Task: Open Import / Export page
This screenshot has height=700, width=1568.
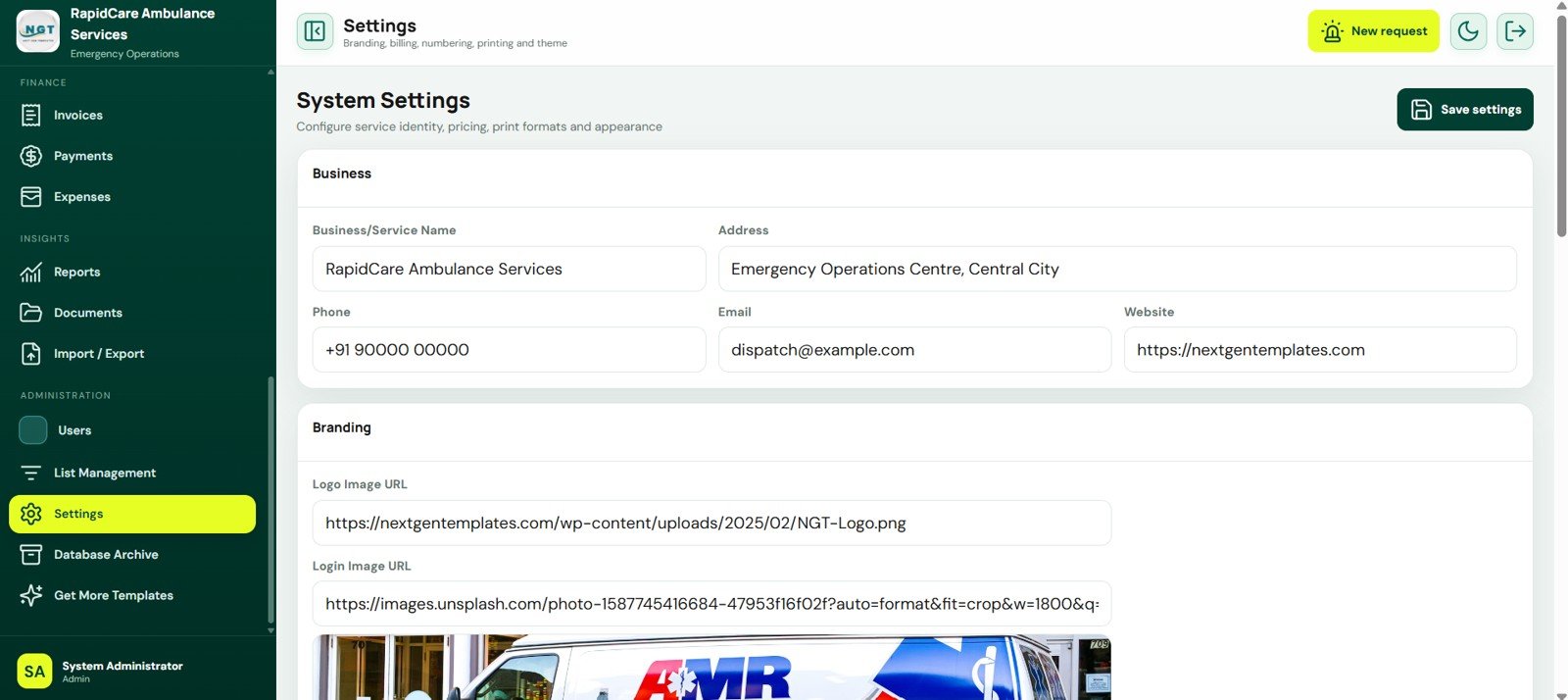Action: point(132,354)
